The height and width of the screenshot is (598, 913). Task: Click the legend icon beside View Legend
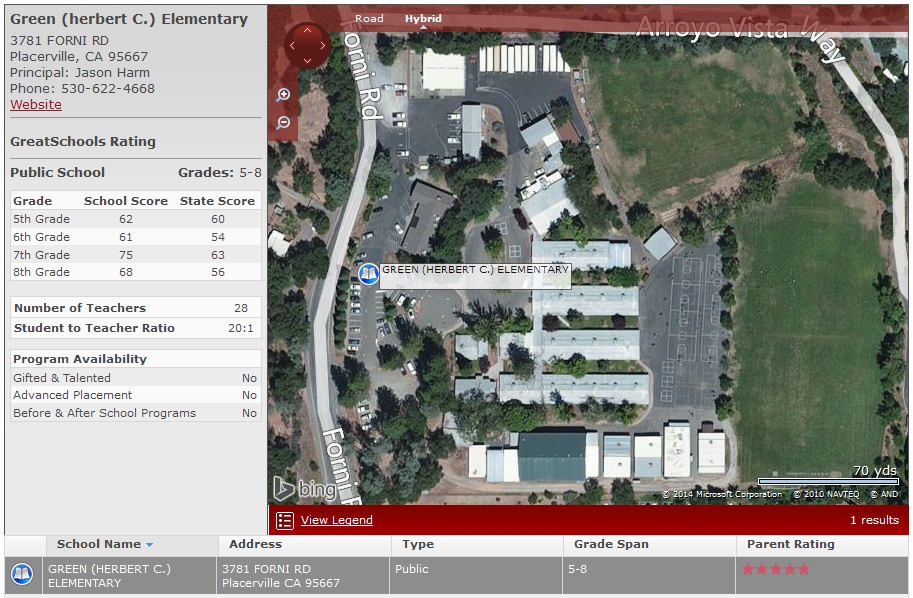pos(286,520)
